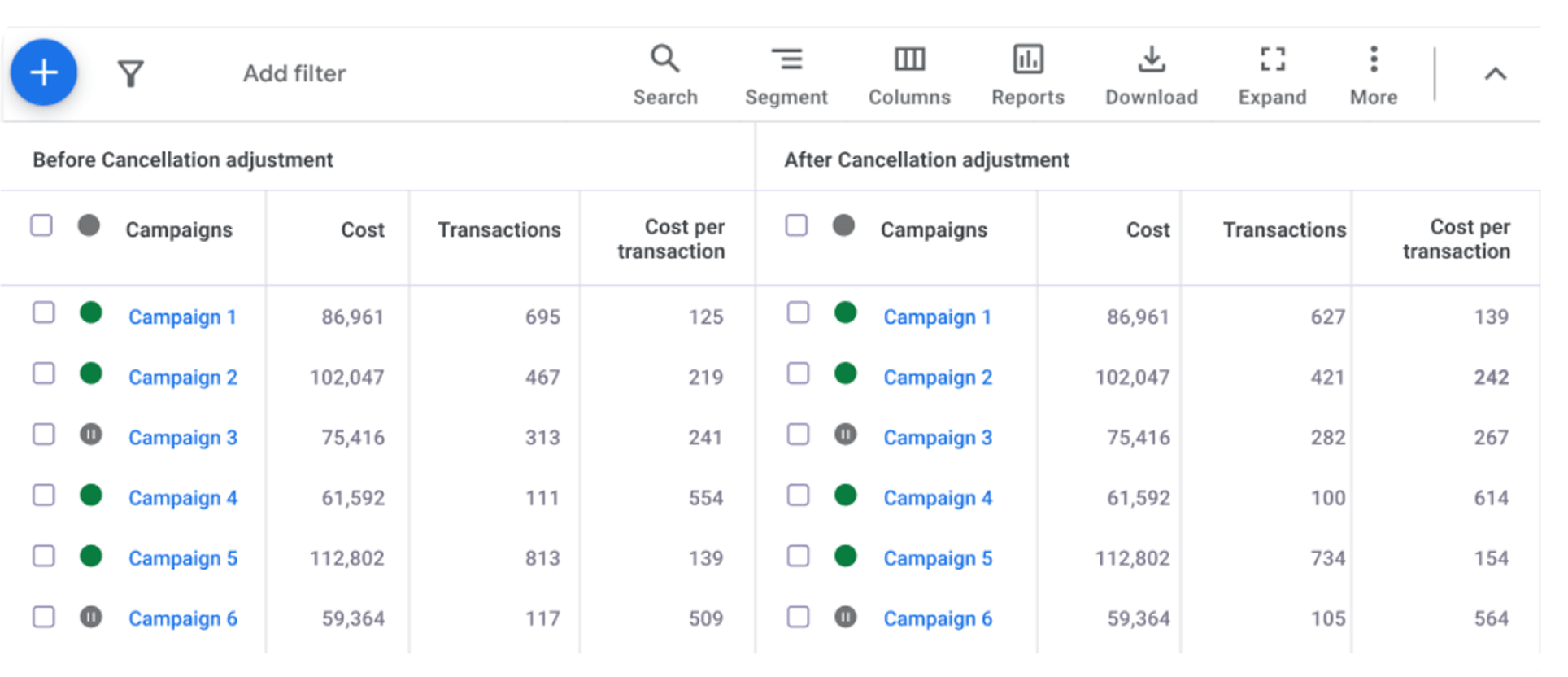The image size is (1568, 677).
Task: Open Campaign 5 link in After table
Action: pos(938,558)
